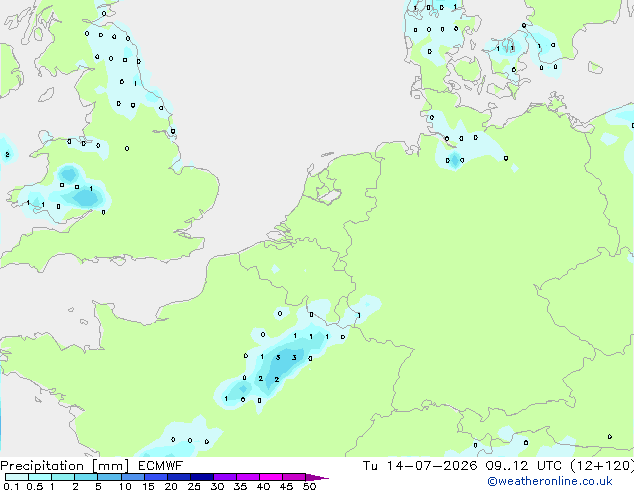Click the above-50 mm arrow tip of legend

pos(317,477)
